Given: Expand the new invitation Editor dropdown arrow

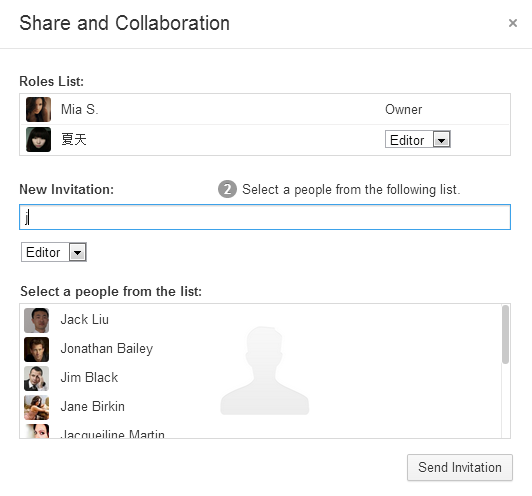Looking at the screenshot, I should (78, 252).
